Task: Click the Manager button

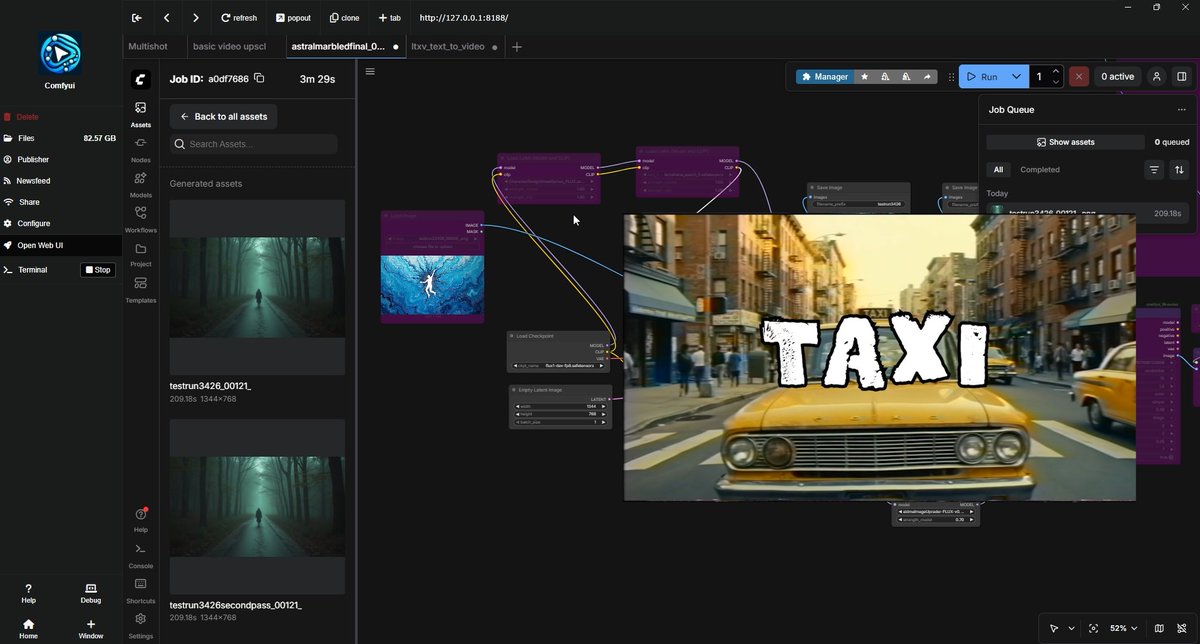Action: coord(824,76)
